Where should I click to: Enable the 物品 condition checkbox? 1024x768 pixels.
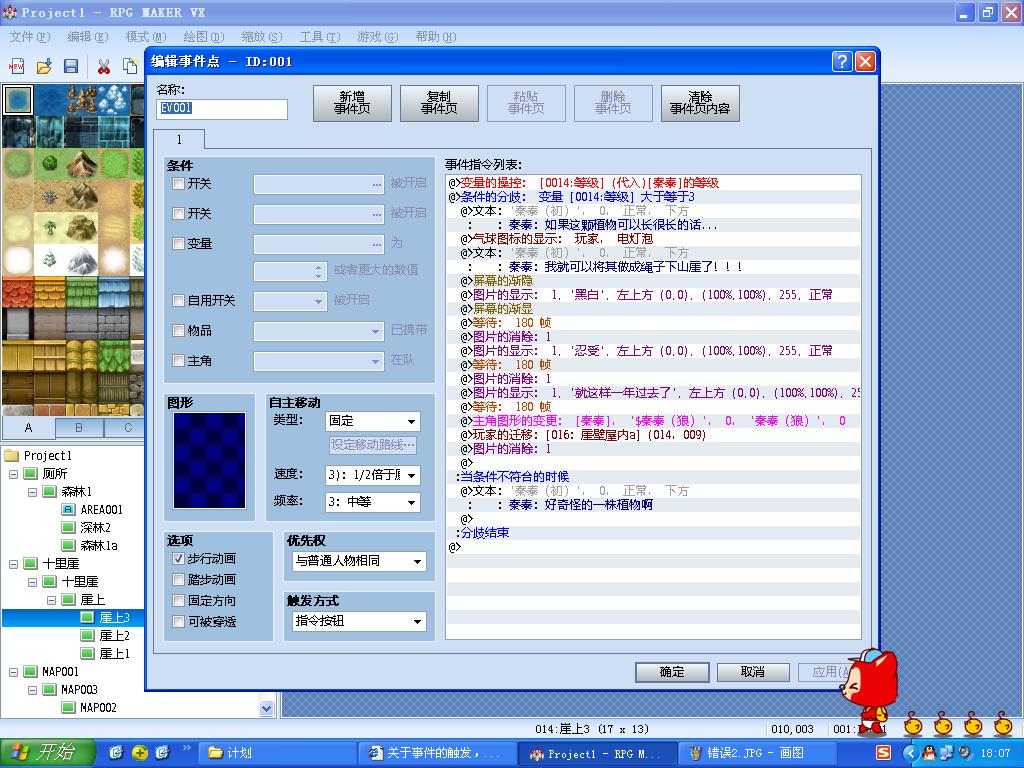coord(178,330)
